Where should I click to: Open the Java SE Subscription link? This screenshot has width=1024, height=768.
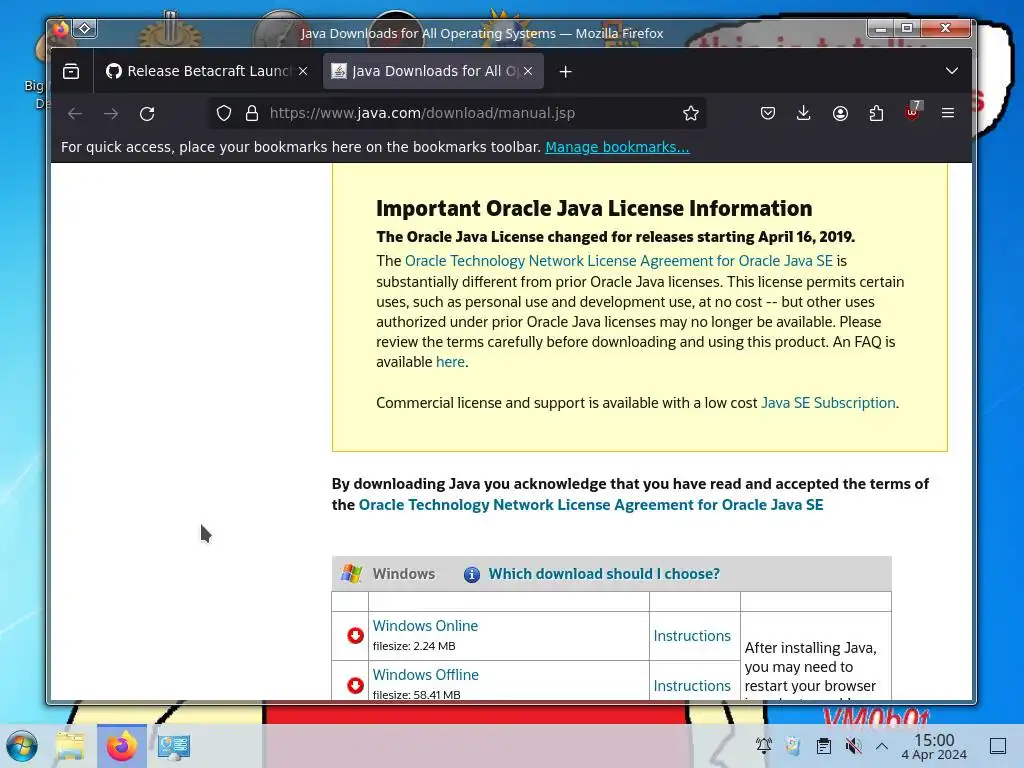(x=828, y=403)
